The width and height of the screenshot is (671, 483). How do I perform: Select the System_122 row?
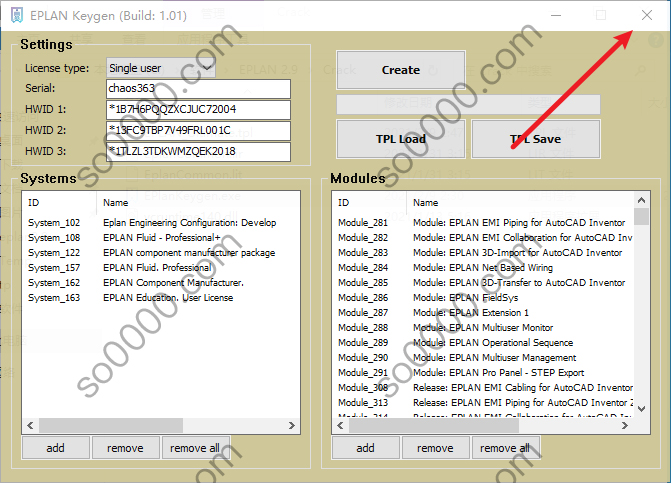pos(161,252)
